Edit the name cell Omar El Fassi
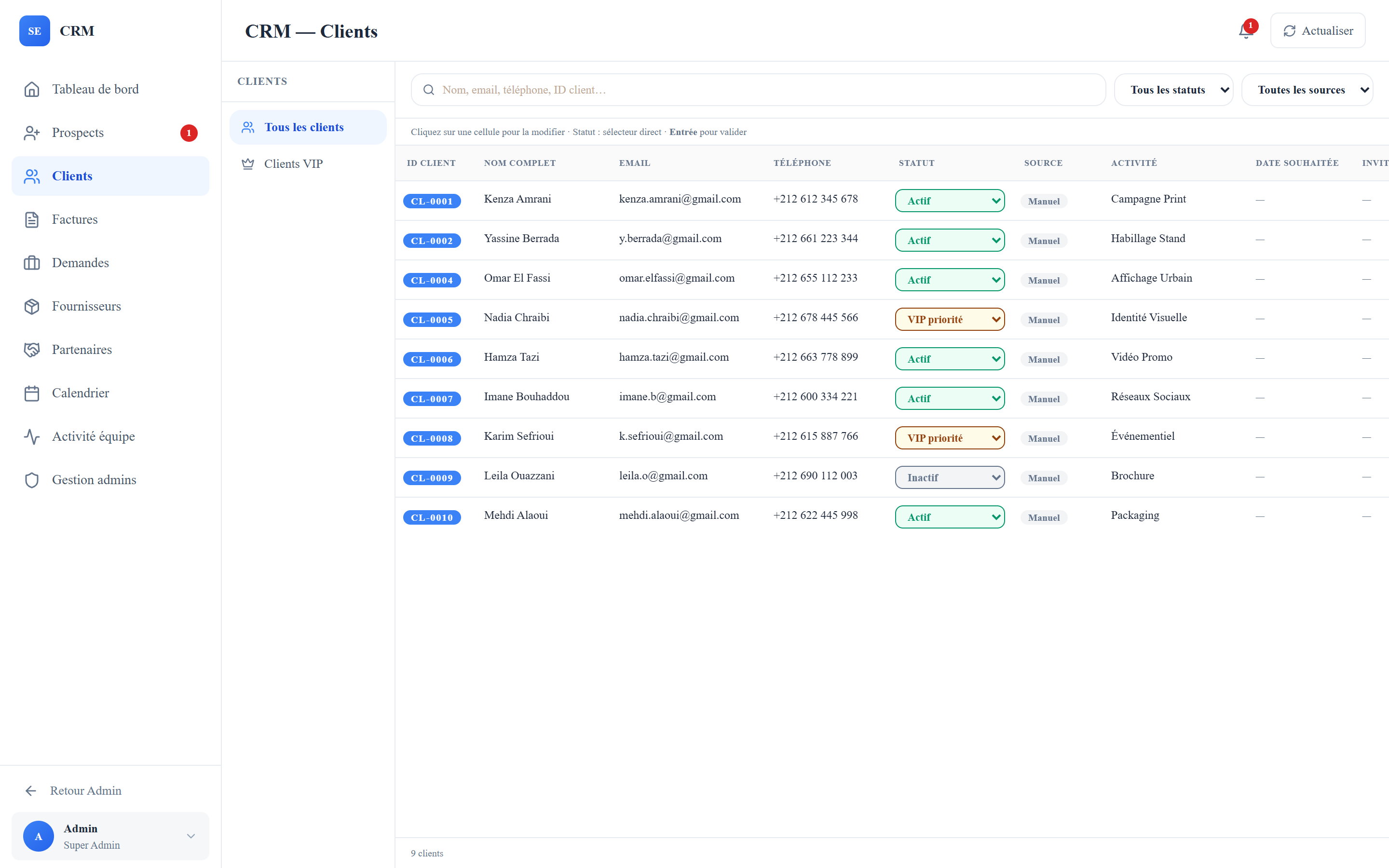 point(517,278)
